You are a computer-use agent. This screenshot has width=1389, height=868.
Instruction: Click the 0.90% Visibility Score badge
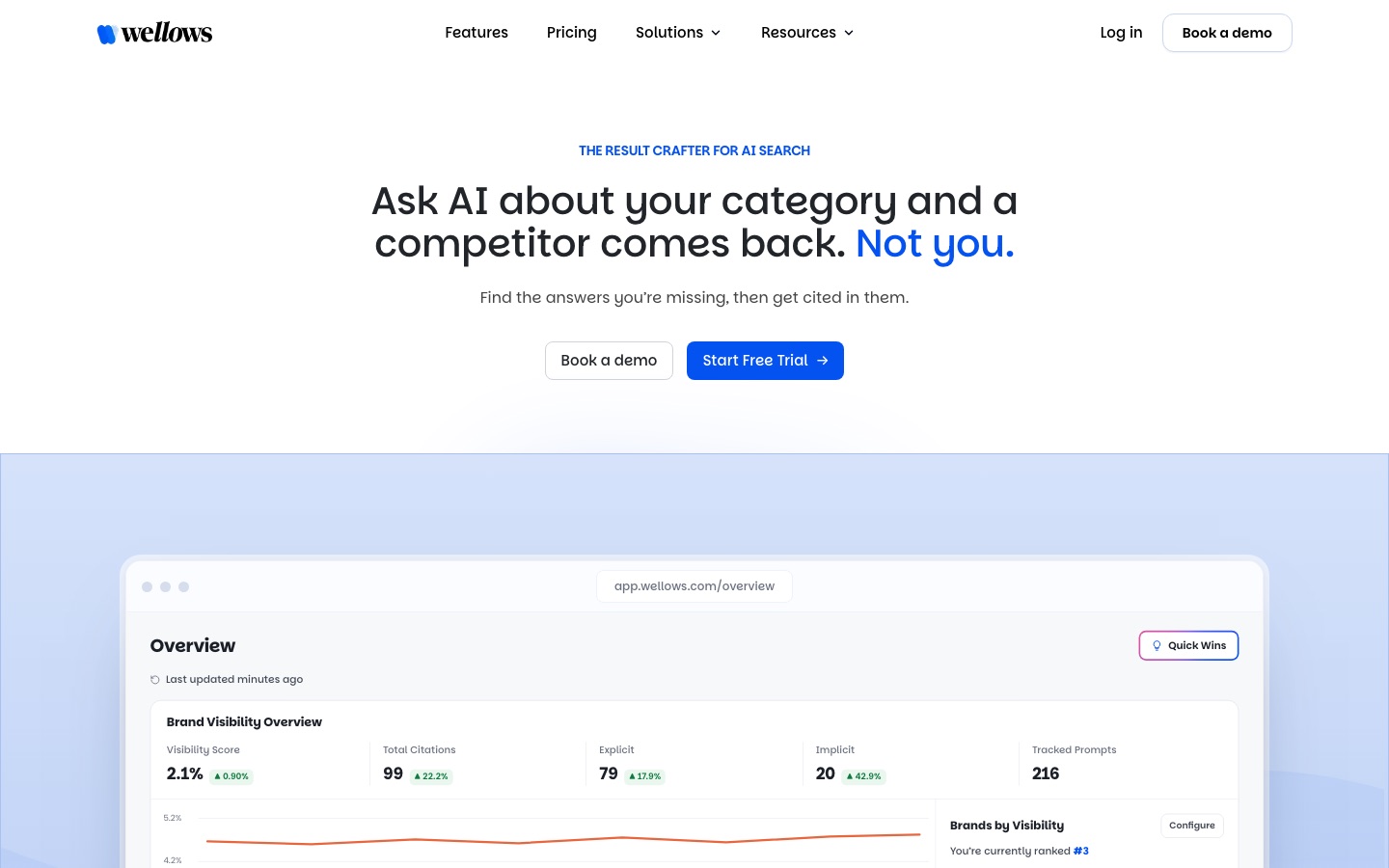(x=231, y=776)
